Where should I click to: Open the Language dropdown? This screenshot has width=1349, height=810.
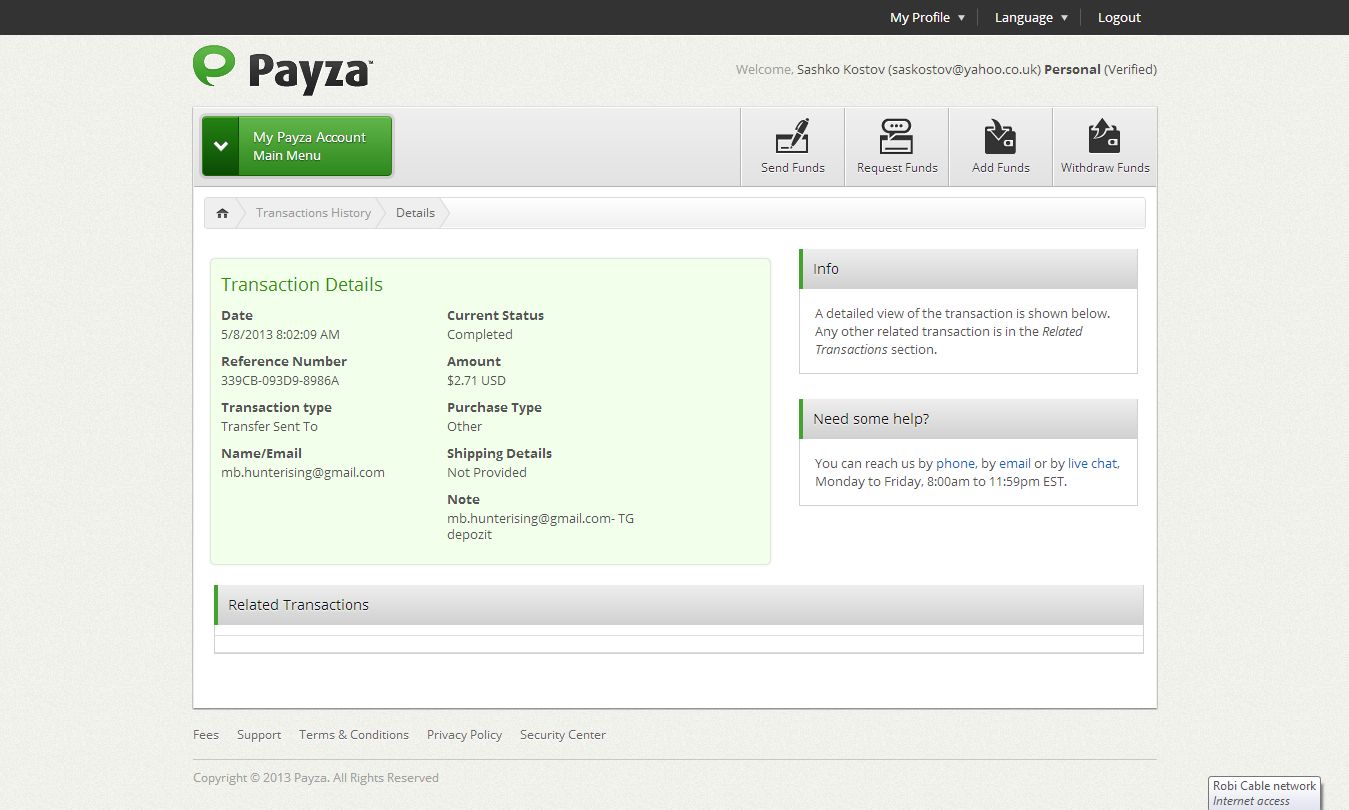tap(1031, 18)
